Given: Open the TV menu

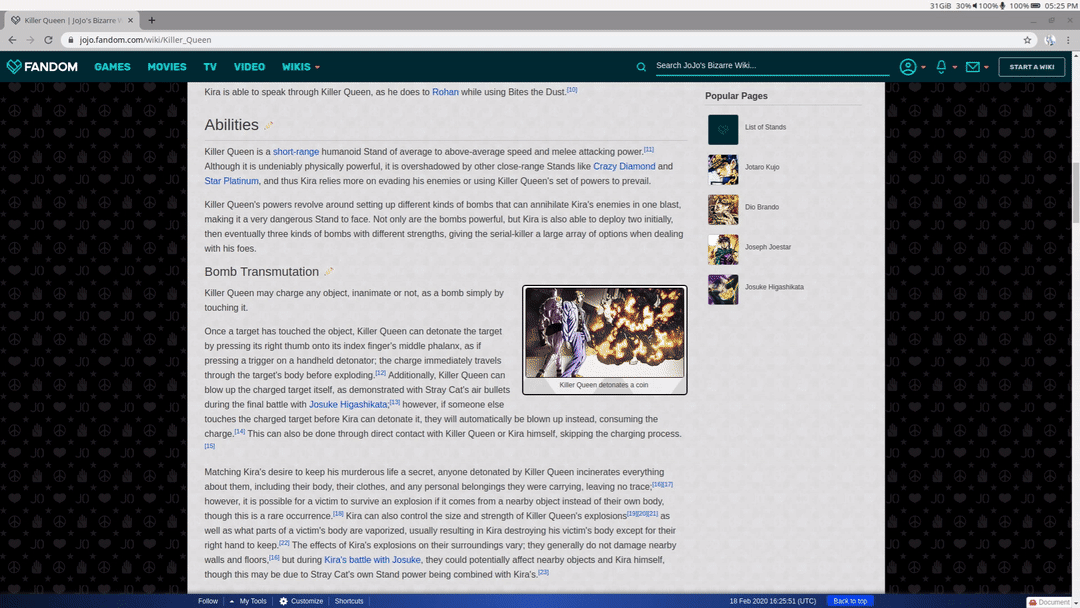Looking at the screenshot, I should (x=210, y=67).
